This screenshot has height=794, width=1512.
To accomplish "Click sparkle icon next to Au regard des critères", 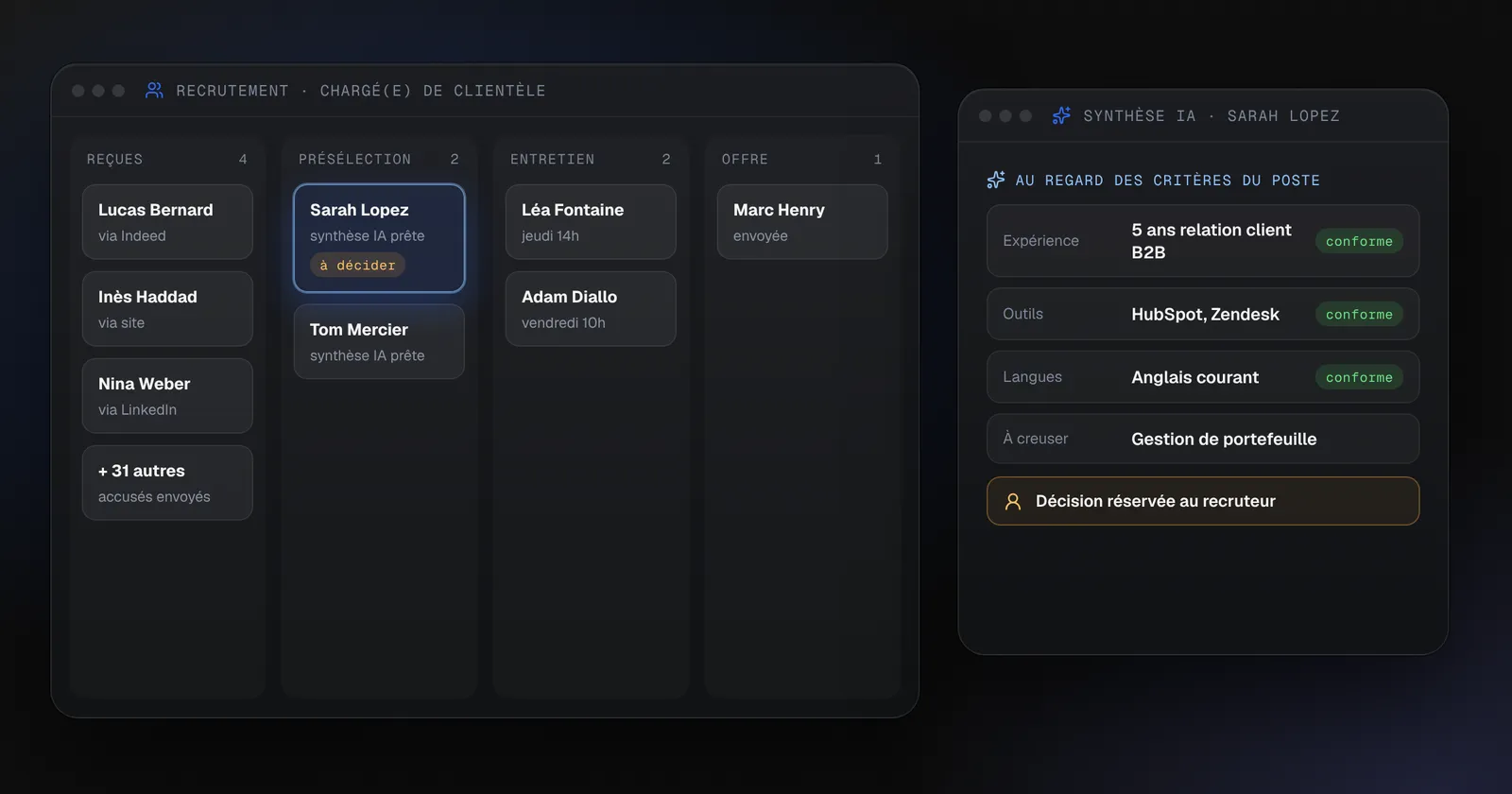I will [996, 180].
